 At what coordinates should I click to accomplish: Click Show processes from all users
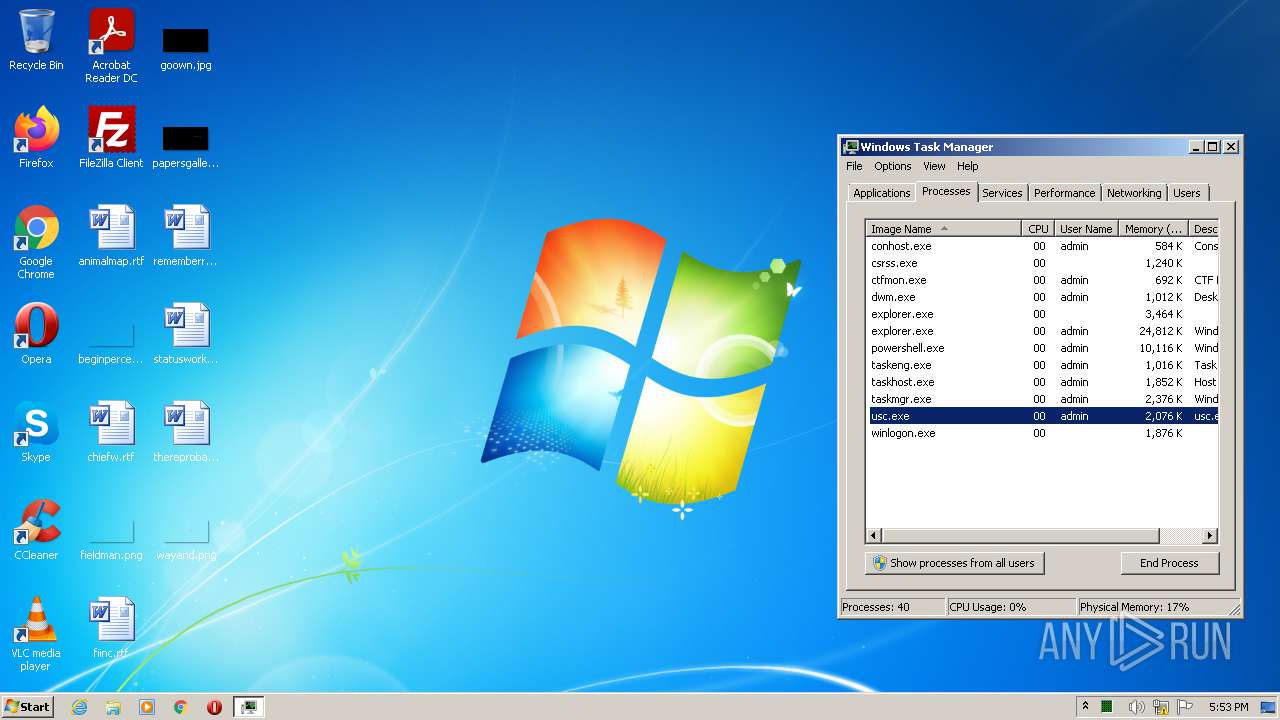pos(954,563)
